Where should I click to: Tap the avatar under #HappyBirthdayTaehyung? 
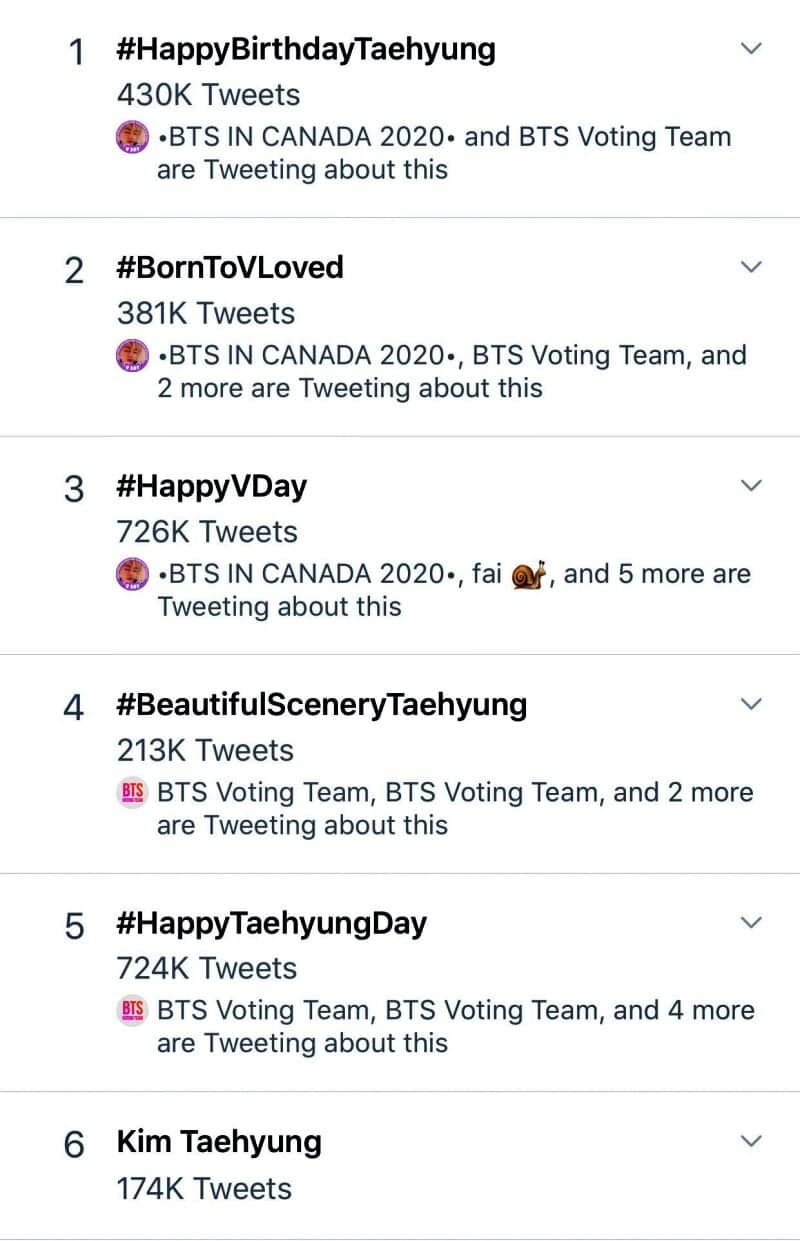(x=133, y=137)
